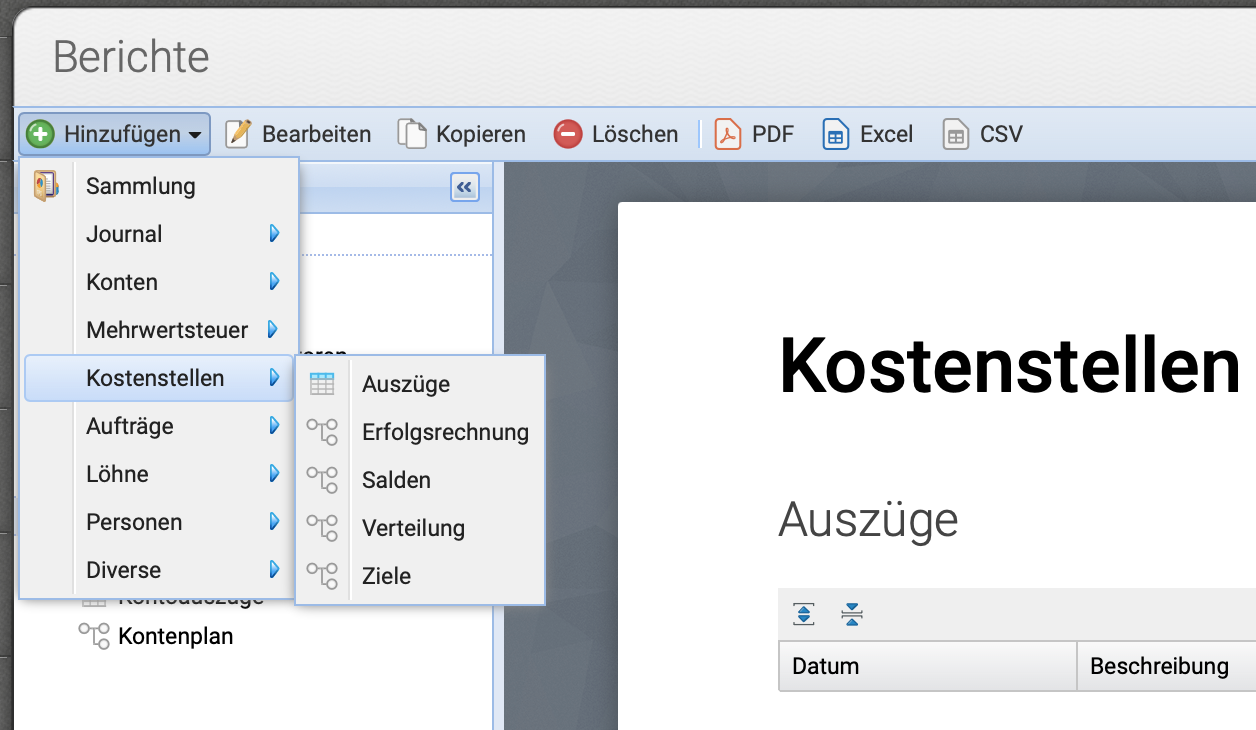Choose Auszüge in the submenu
Viewport: 1256px width, 730px height.
click(420, 384)
